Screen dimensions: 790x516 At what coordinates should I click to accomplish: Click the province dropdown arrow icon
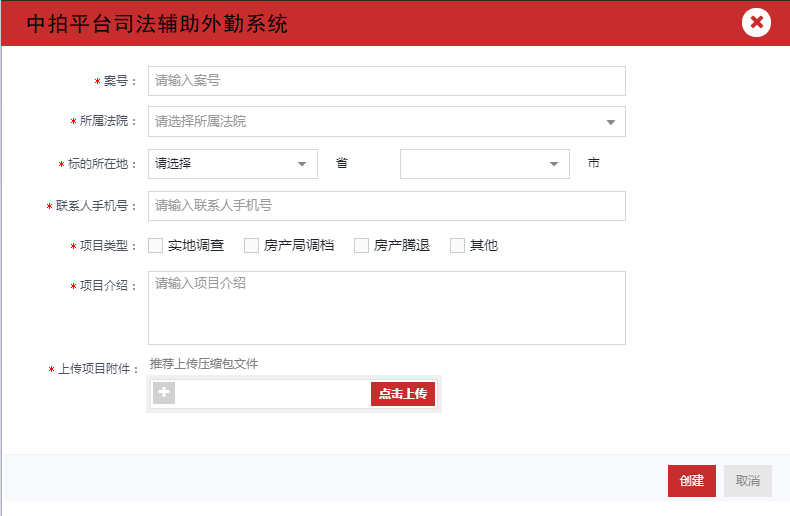[x=302, y=164]
